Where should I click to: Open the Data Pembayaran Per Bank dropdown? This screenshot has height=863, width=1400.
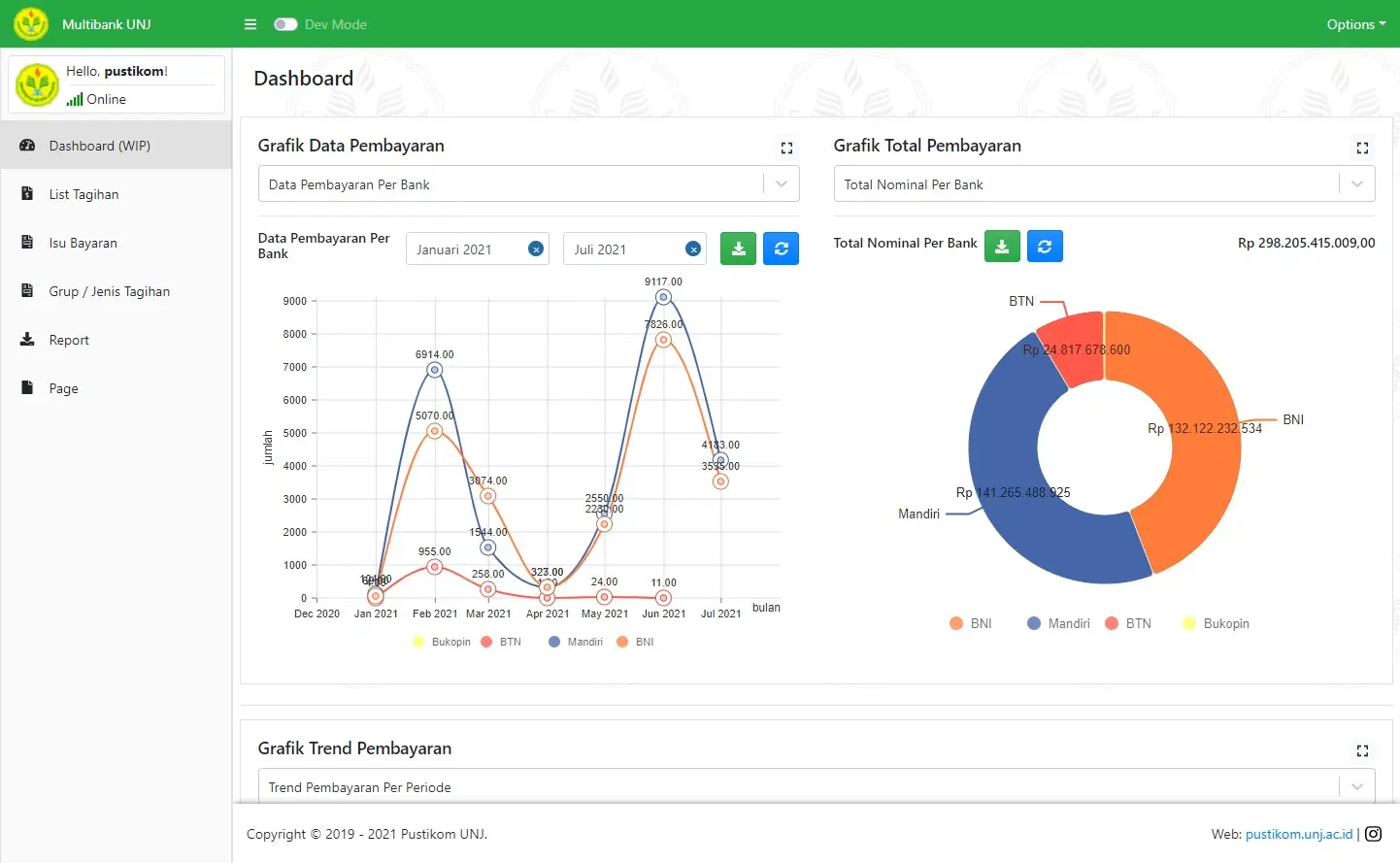[x=528, y=184]
